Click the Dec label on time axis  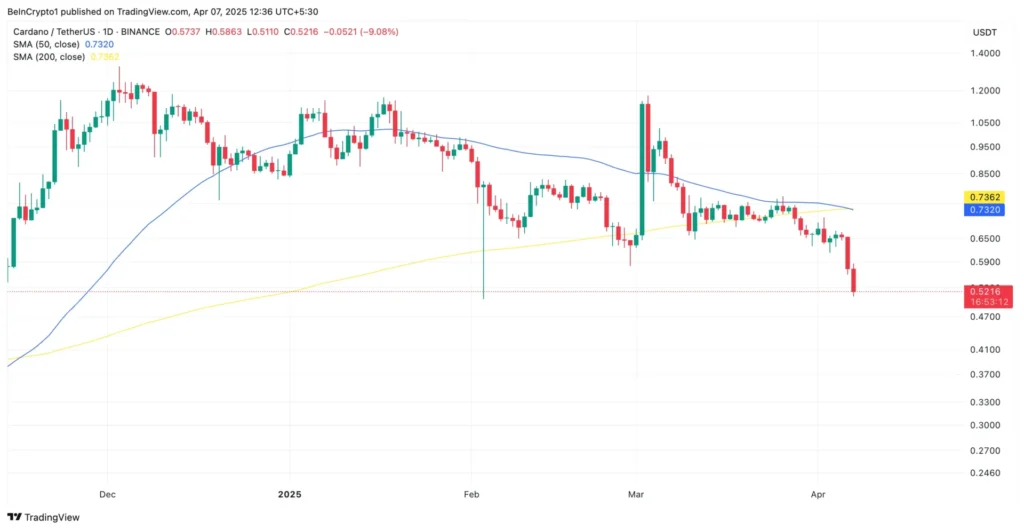click(108, 494)
